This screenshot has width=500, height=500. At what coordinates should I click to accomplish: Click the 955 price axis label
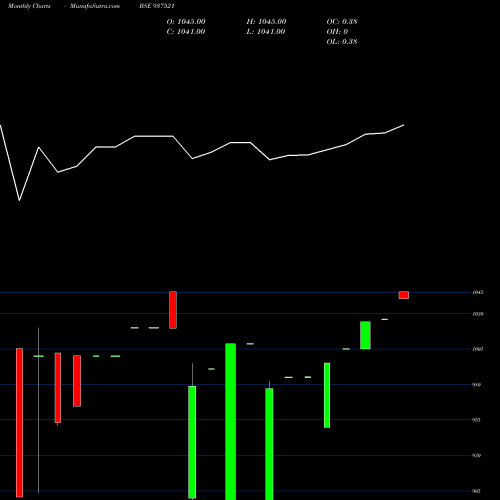[477, 420]
